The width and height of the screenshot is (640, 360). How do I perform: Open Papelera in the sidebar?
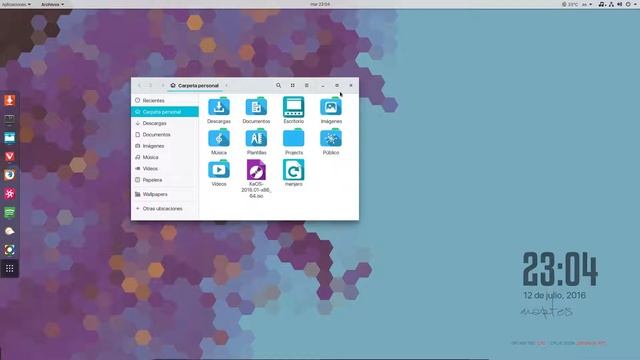[165, 180]
